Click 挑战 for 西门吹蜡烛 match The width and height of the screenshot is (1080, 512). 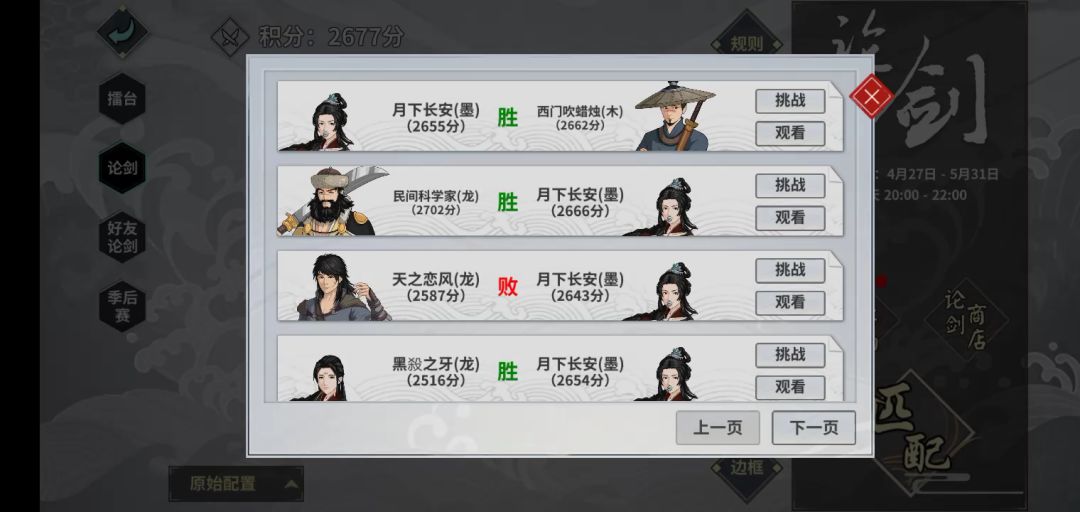[x=790, y=101]
